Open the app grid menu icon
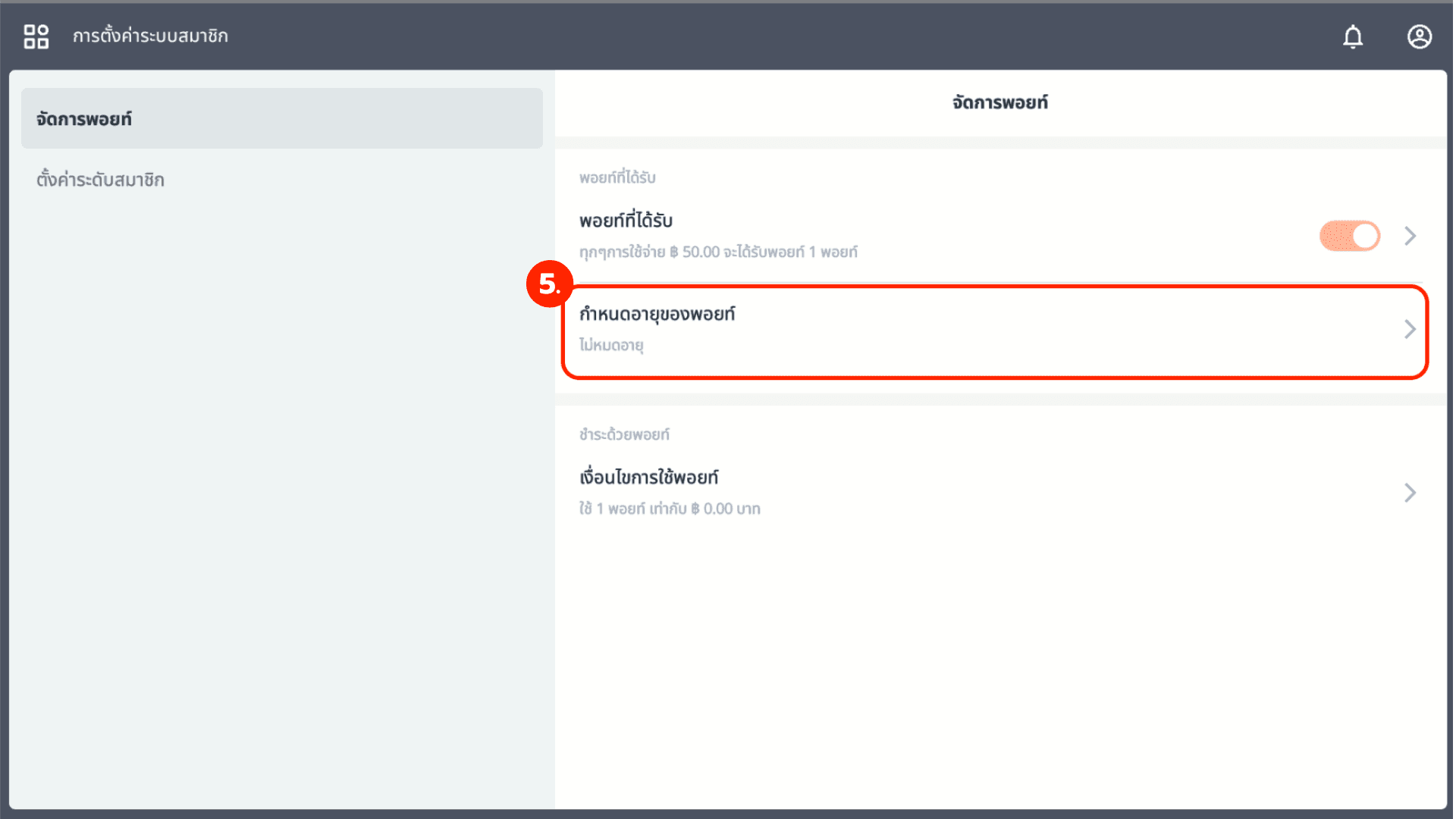This screenshot has height=819, width=1456. [x=36, y=36]
